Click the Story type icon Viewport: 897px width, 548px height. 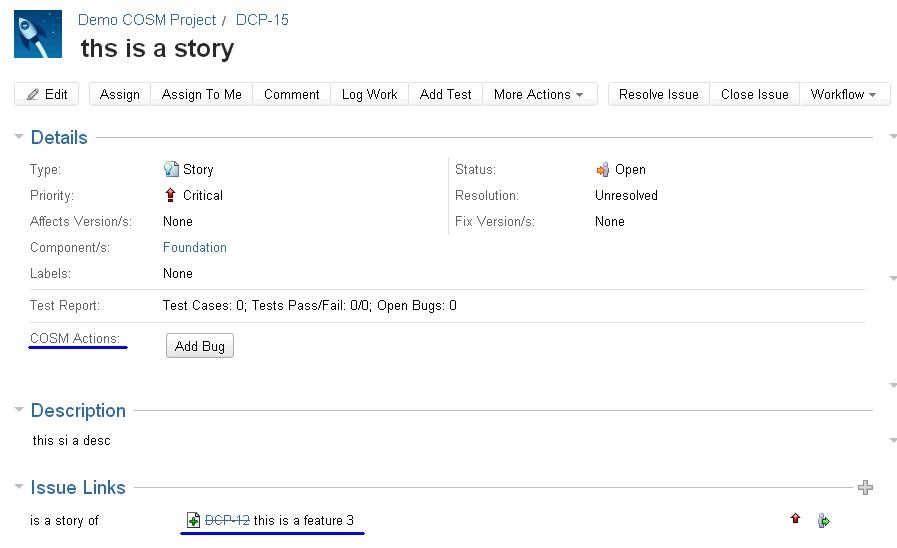click(x=171, y=170)
